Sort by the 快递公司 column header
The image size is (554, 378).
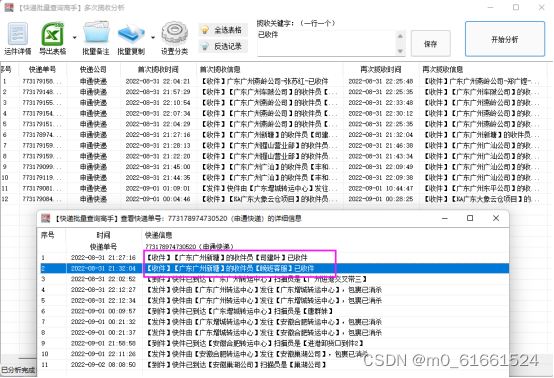[x=93, y=69]
